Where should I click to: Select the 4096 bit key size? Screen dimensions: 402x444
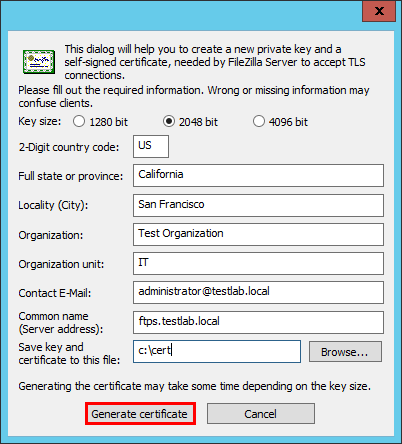pyautogui.click(x=259, y=121)
